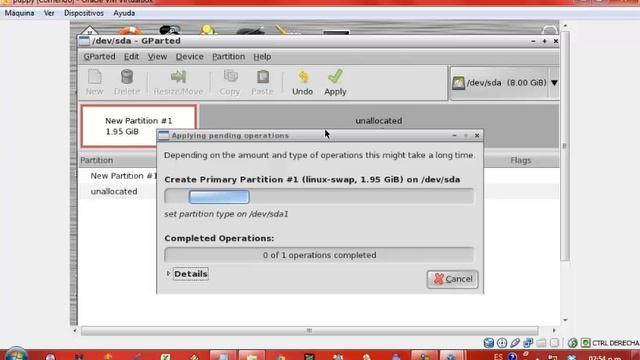Open the Device menu in GParted

(189, 57)
